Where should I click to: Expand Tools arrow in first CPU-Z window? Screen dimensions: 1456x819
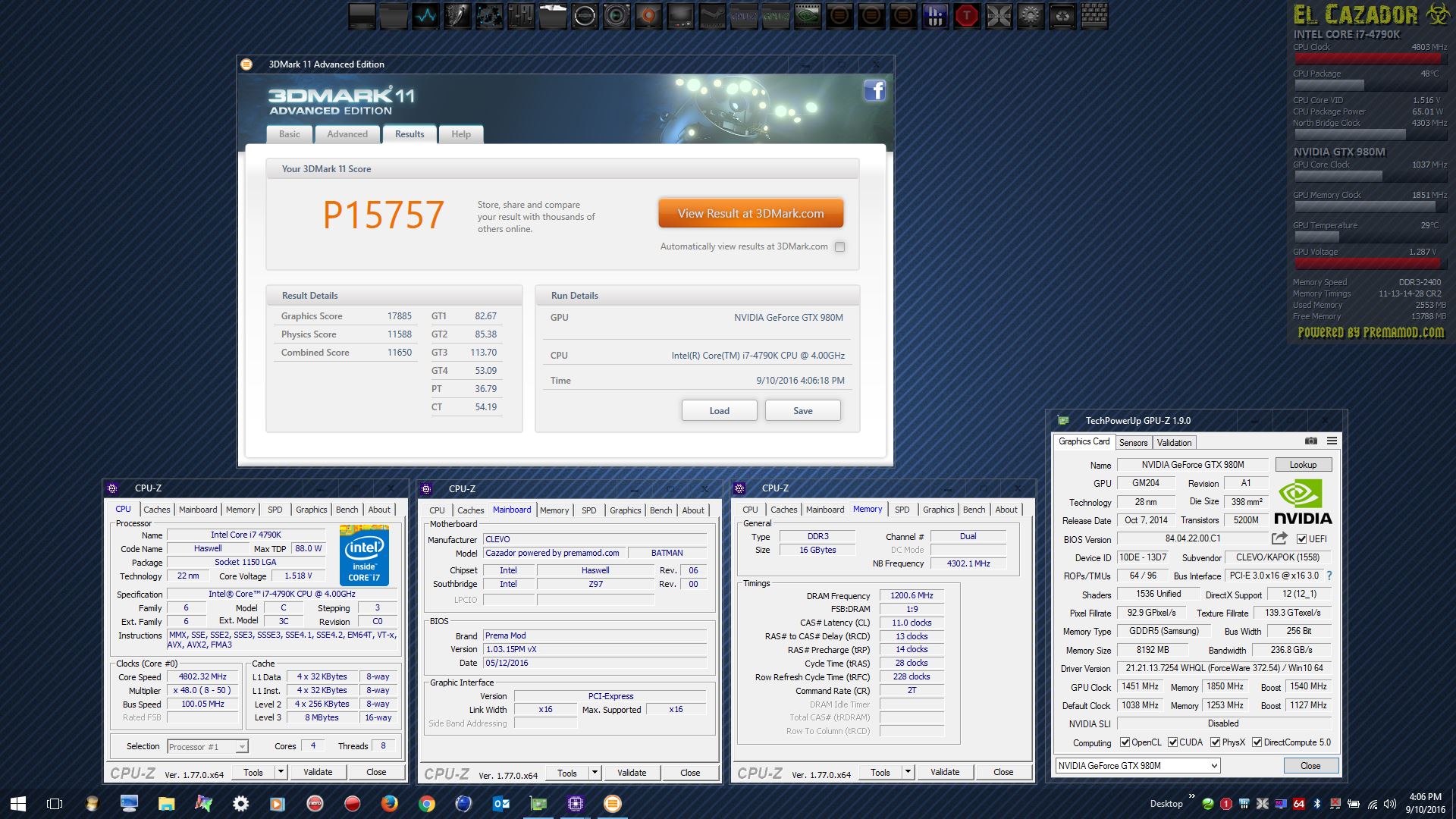coord(281,772)
